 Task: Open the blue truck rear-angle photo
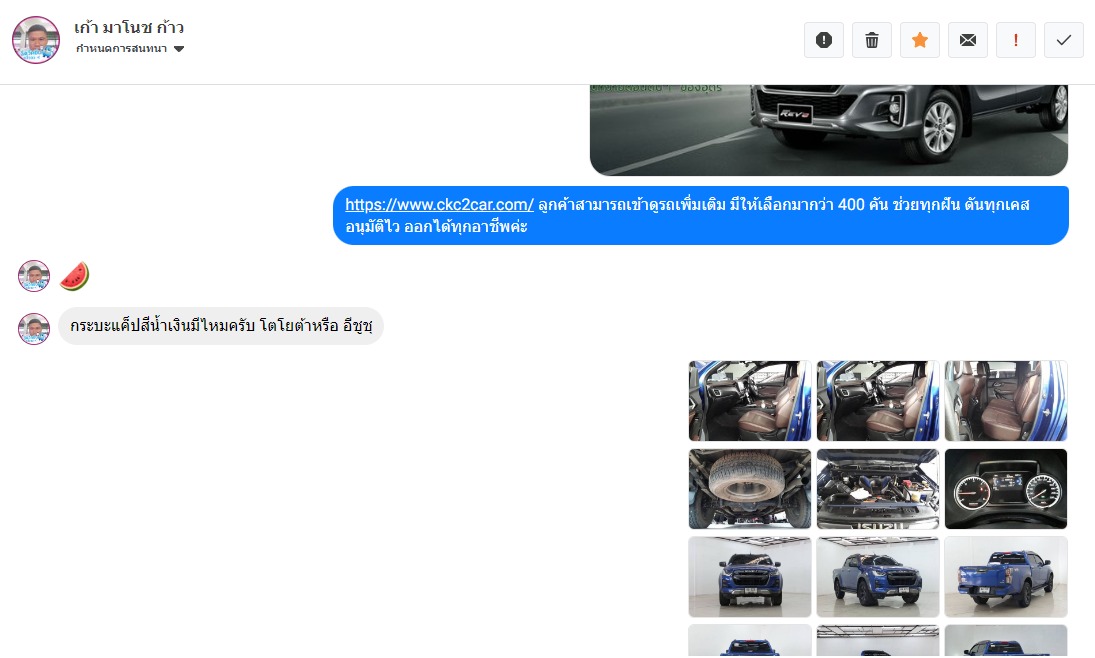pos(1006,577)
